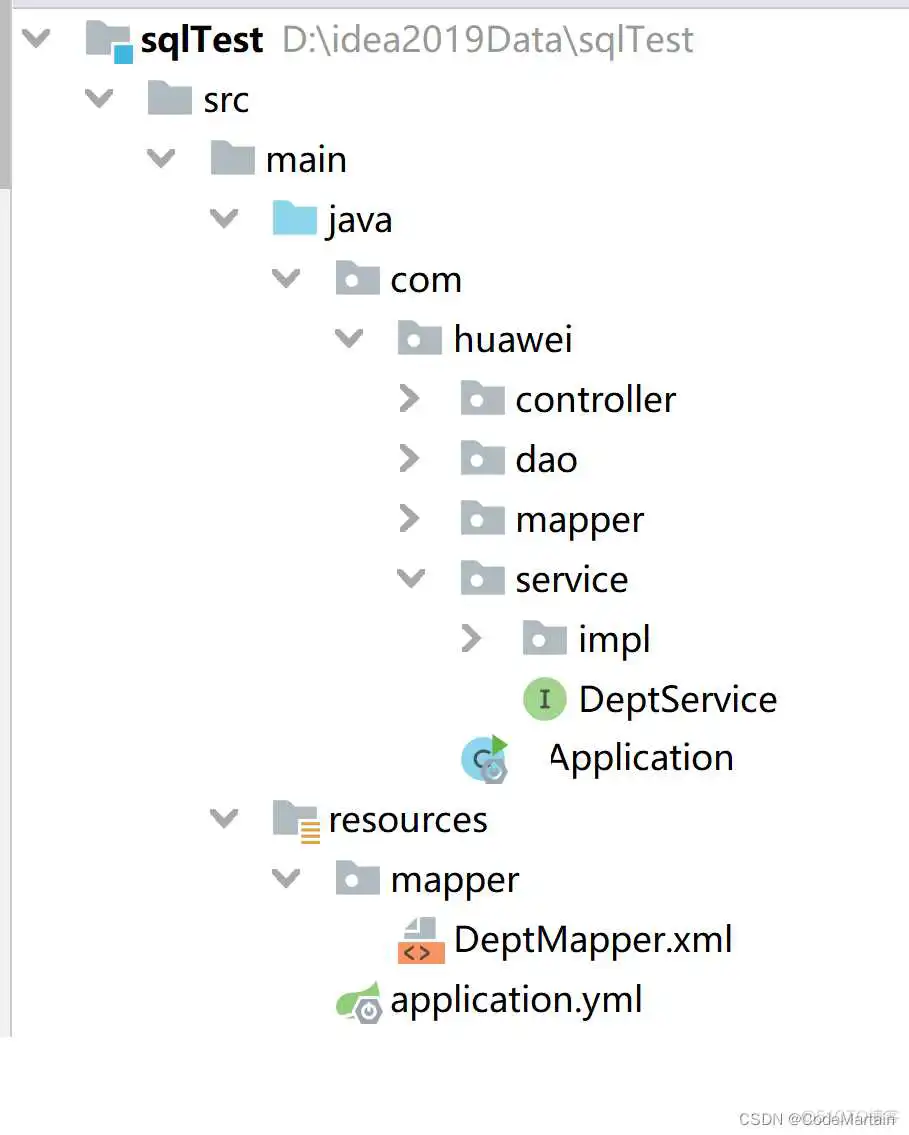Image resolution: width=909 pixels, height=1135 pixels.
Task: Click the resources root folder icon
Action: (x=296, y=822)
